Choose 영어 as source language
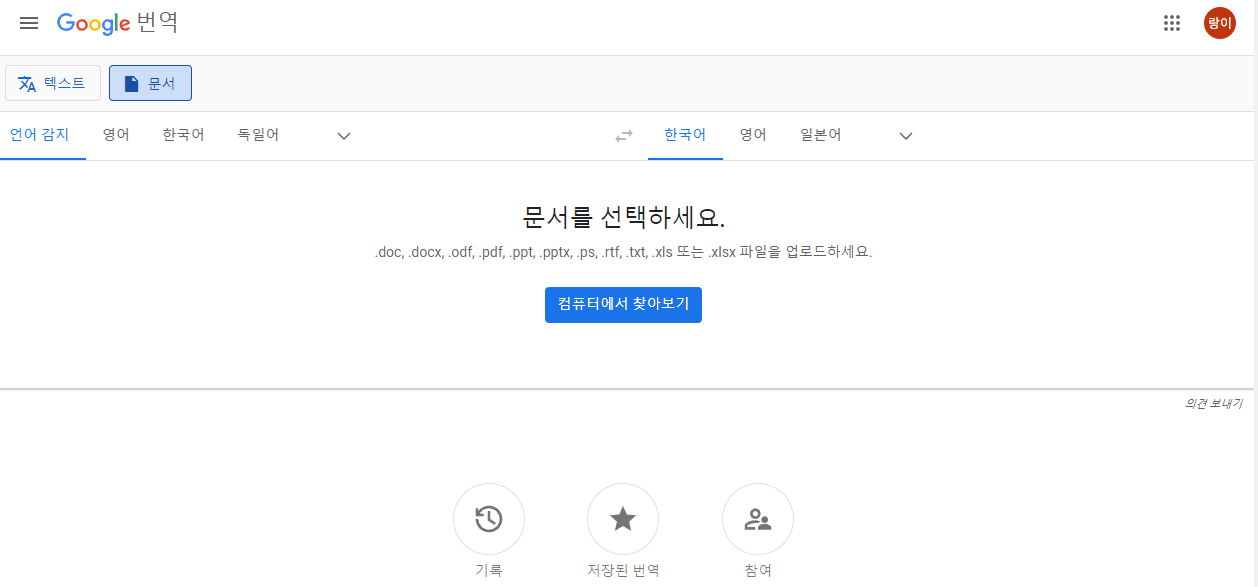This screenshot has width=1258, height=587. [116, 135]
